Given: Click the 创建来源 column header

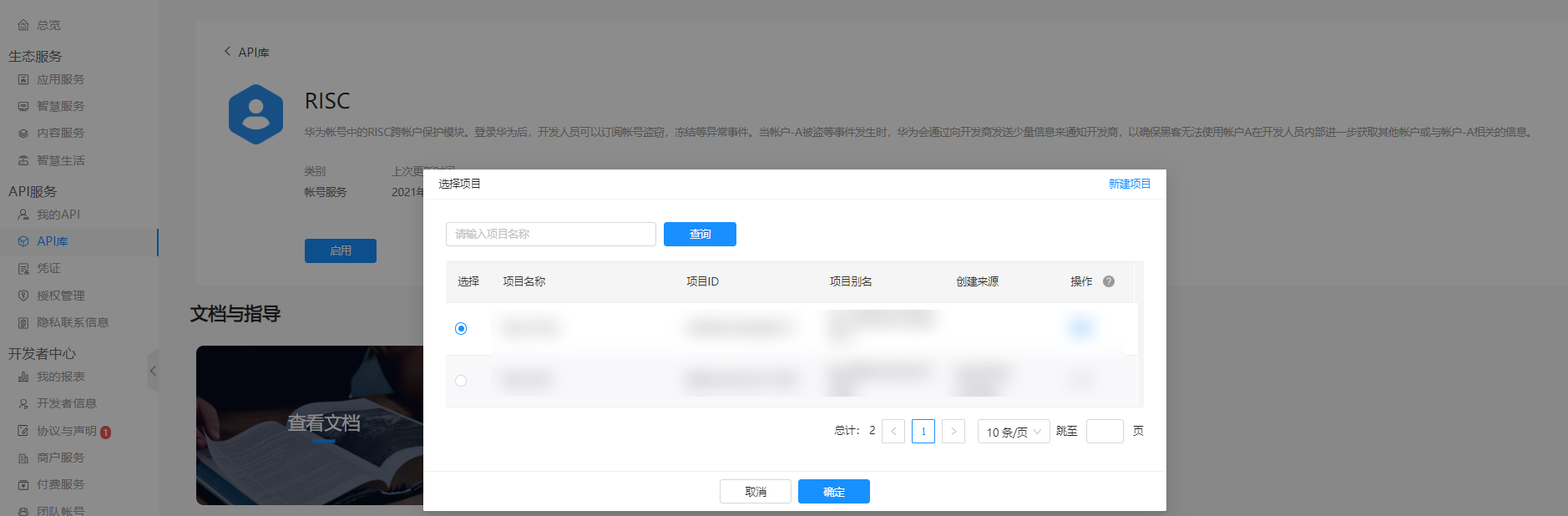Looking at the screenshot, I should 978,281.
